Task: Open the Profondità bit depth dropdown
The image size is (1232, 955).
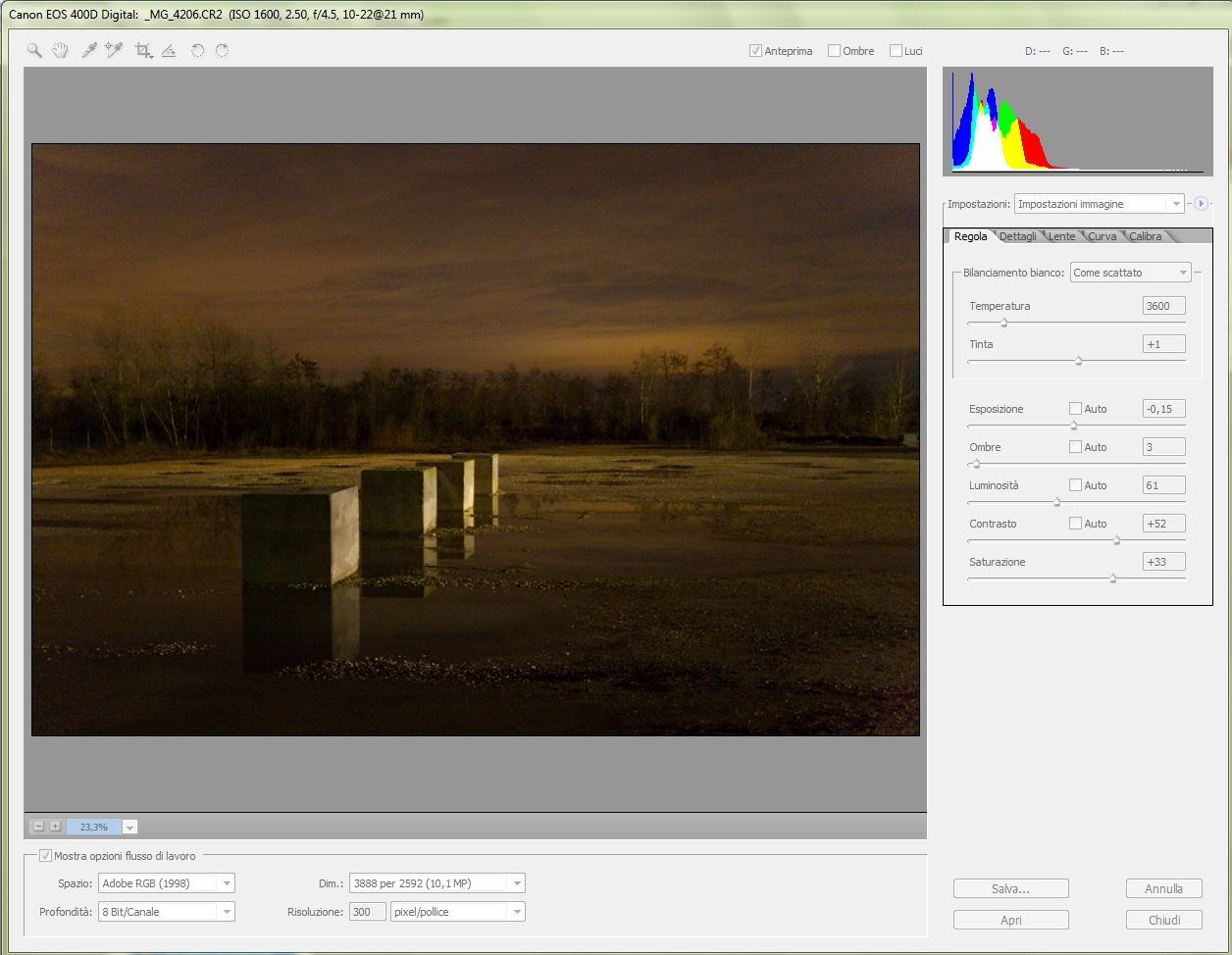Action: (167, 912)
